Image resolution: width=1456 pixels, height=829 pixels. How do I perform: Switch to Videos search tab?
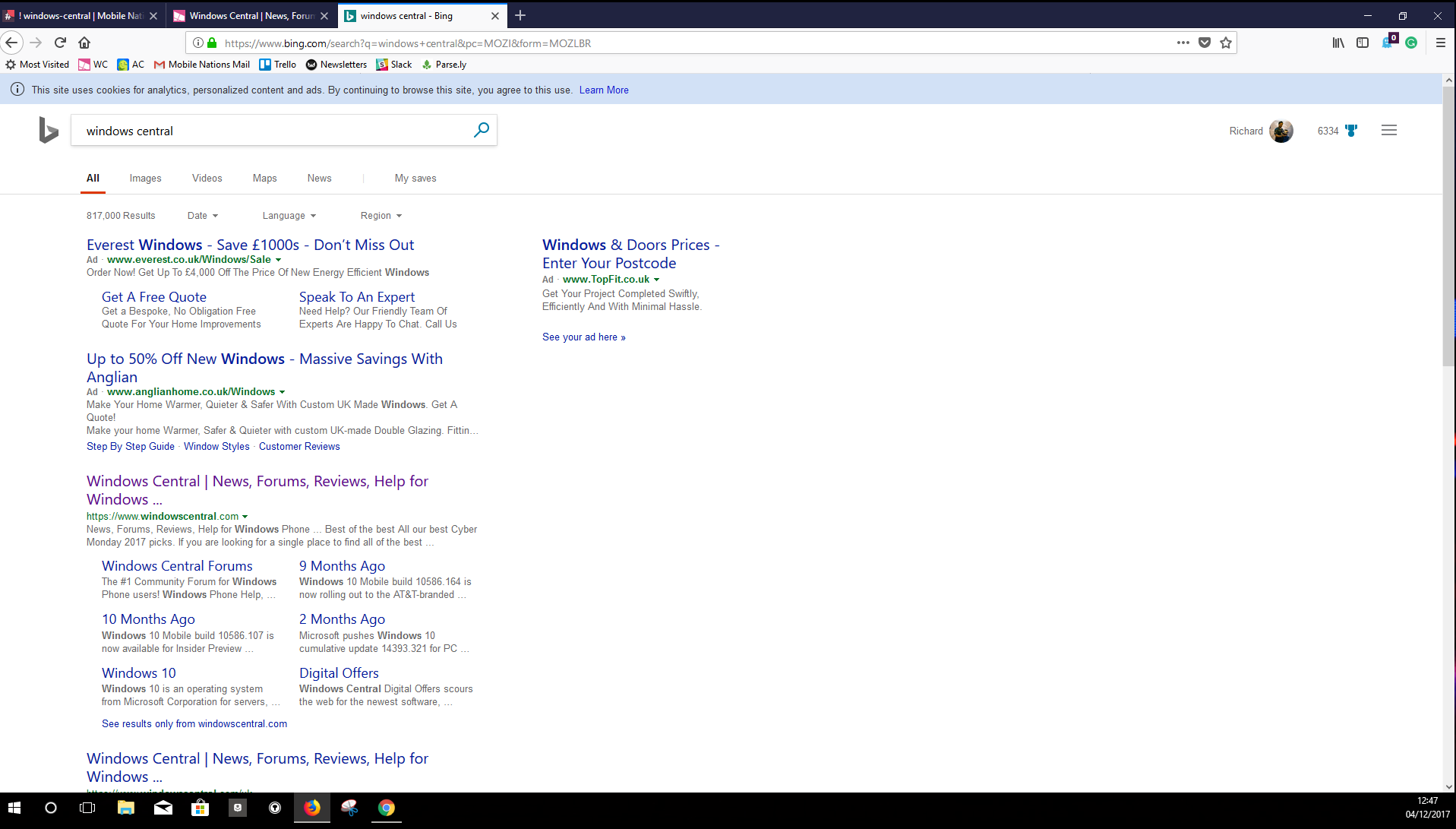(x=207, y=178)
